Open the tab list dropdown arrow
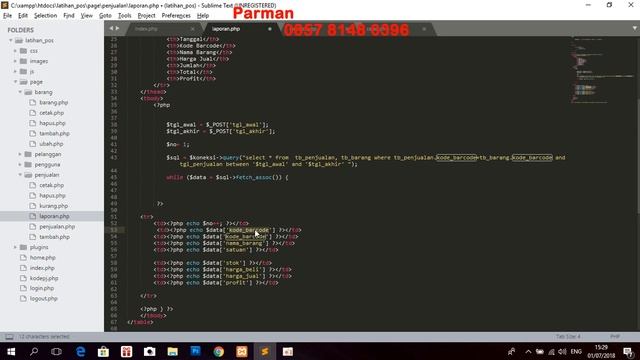Image resolution: width=640 pixels, height=360 pixels. pos(635,28)
